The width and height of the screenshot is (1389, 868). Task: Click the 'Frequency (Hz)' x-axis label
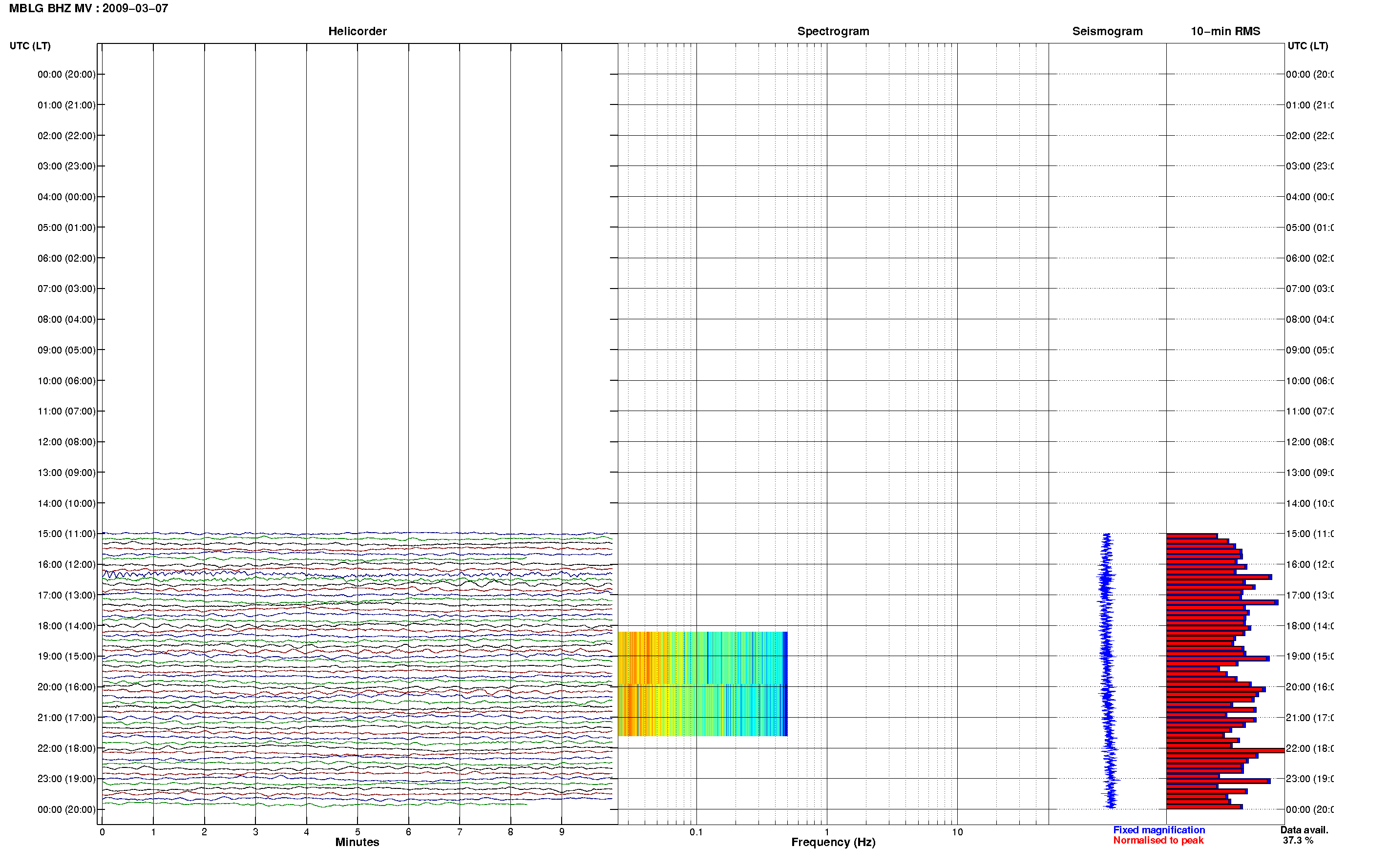[833, 842]
